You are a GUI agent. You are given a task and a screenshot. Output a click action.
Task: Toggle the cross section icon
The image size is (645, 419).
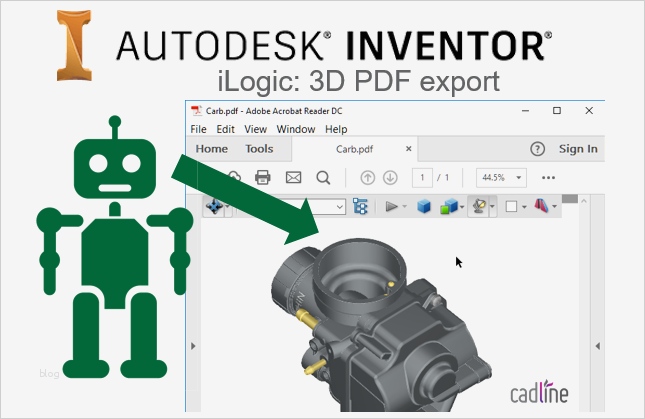point(542,206)
